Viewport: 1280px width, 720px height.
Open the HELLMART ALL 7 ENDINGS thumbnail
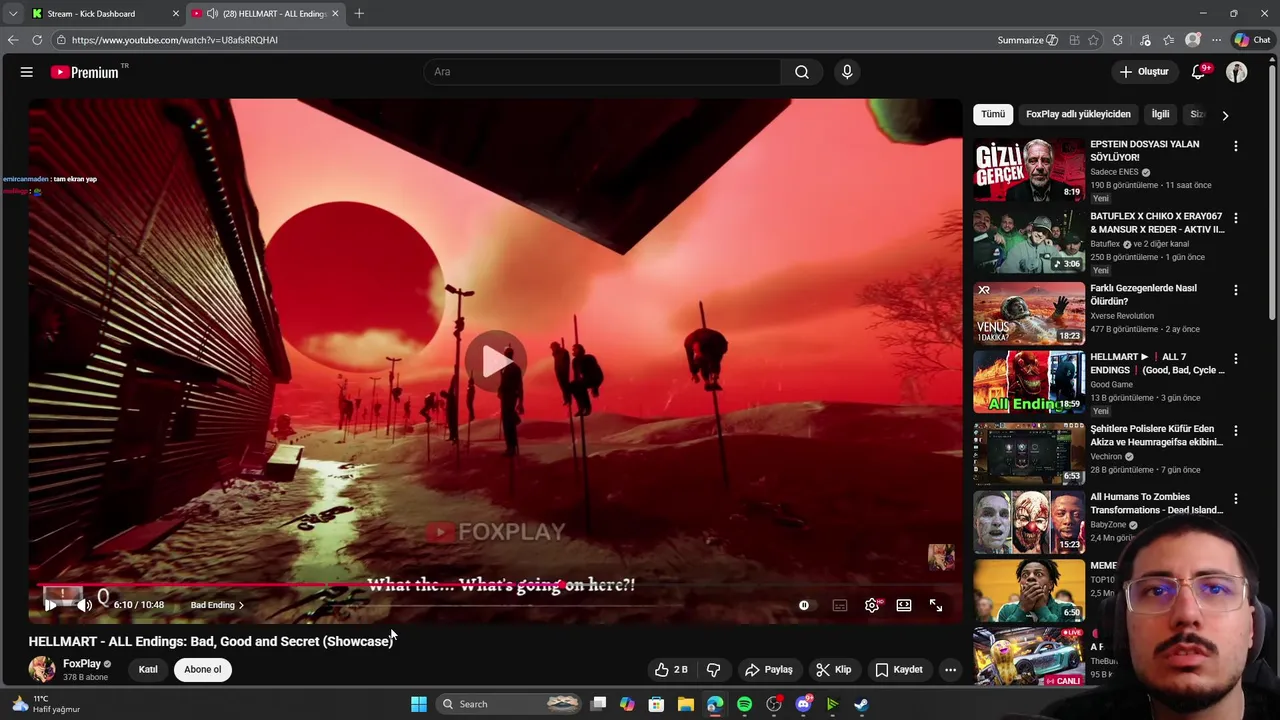(1029, 381)
